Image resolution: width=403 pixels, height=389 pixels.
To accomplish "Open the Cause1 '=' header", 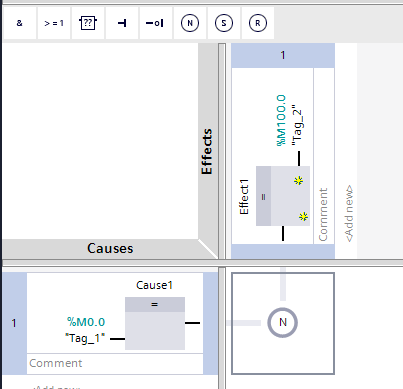I will tap(155, 304).
